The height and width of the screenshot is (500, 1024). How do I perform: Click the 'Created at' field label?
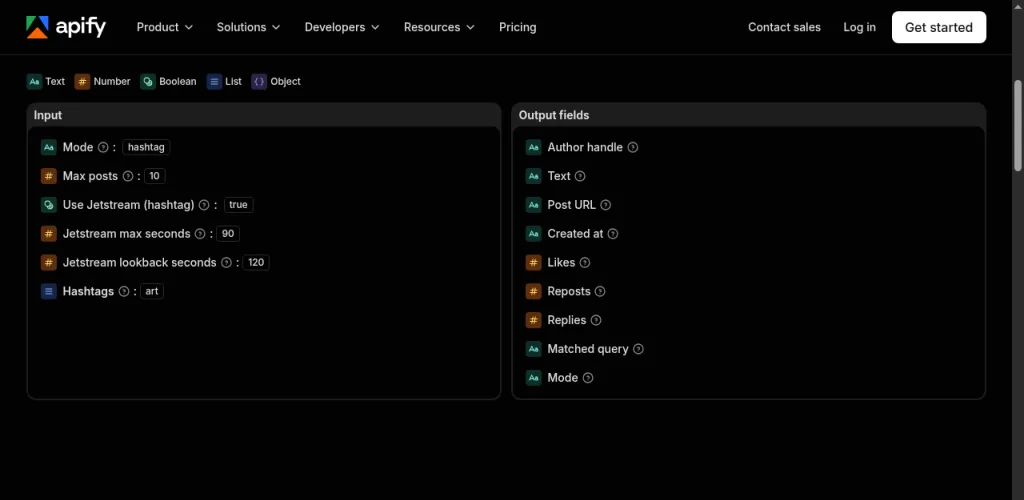click(x=575, y=234)
